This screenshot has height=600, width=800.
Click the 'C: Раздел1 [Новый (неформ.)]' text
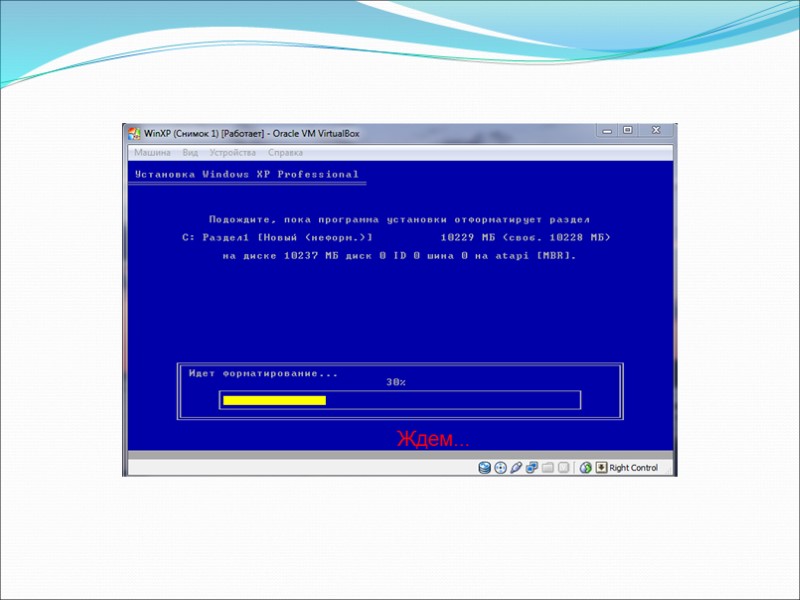tap(278, 238)
